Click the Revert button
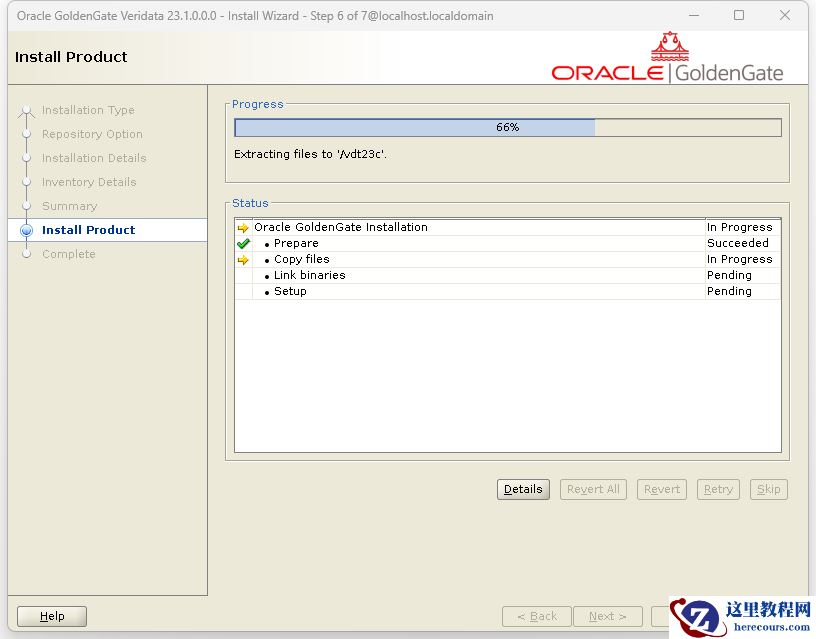 [662, 489]
